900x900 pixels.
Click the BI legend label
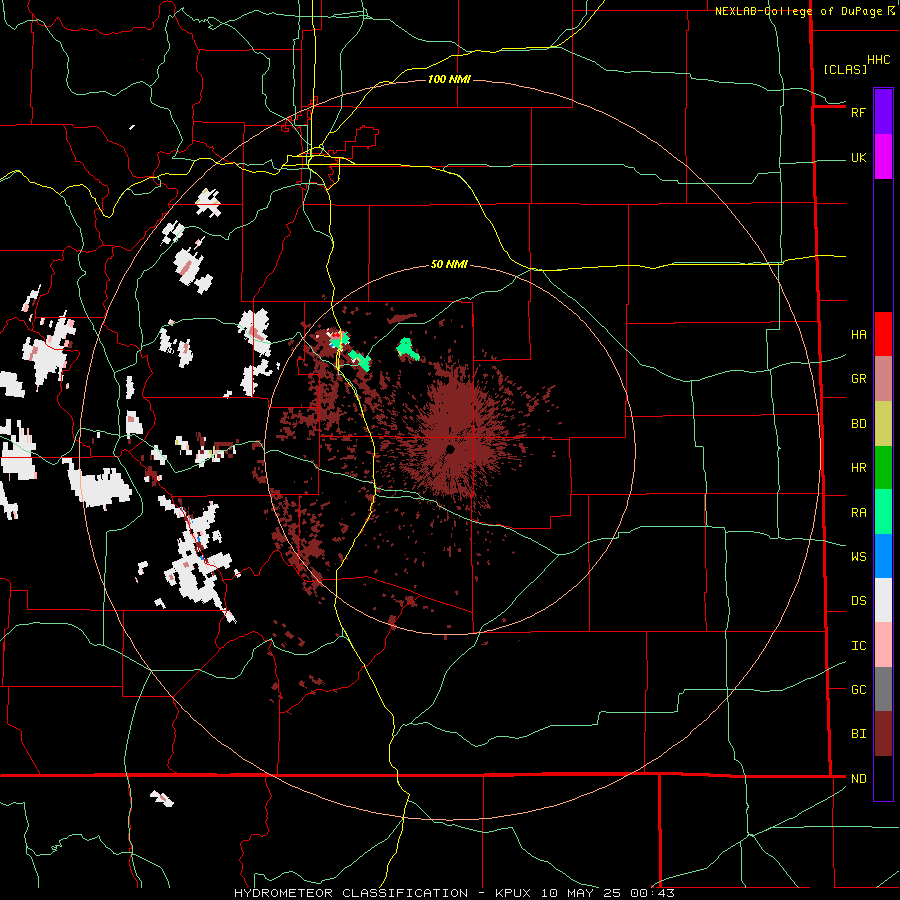pyautogui.click(x=858, y=734)
